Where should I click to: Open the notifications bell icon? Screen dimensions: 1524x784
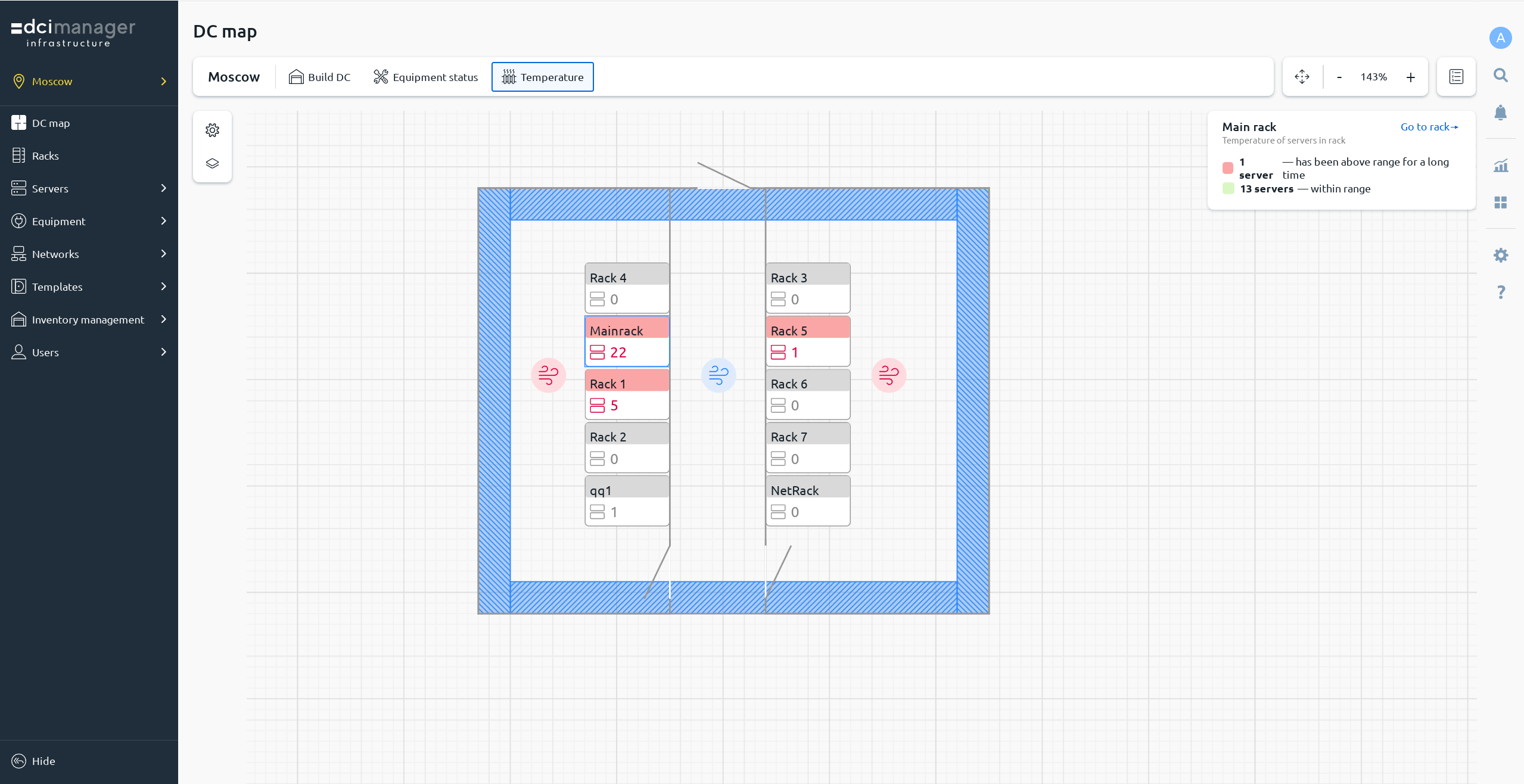pyautogui.click(x=1500, y=113)
